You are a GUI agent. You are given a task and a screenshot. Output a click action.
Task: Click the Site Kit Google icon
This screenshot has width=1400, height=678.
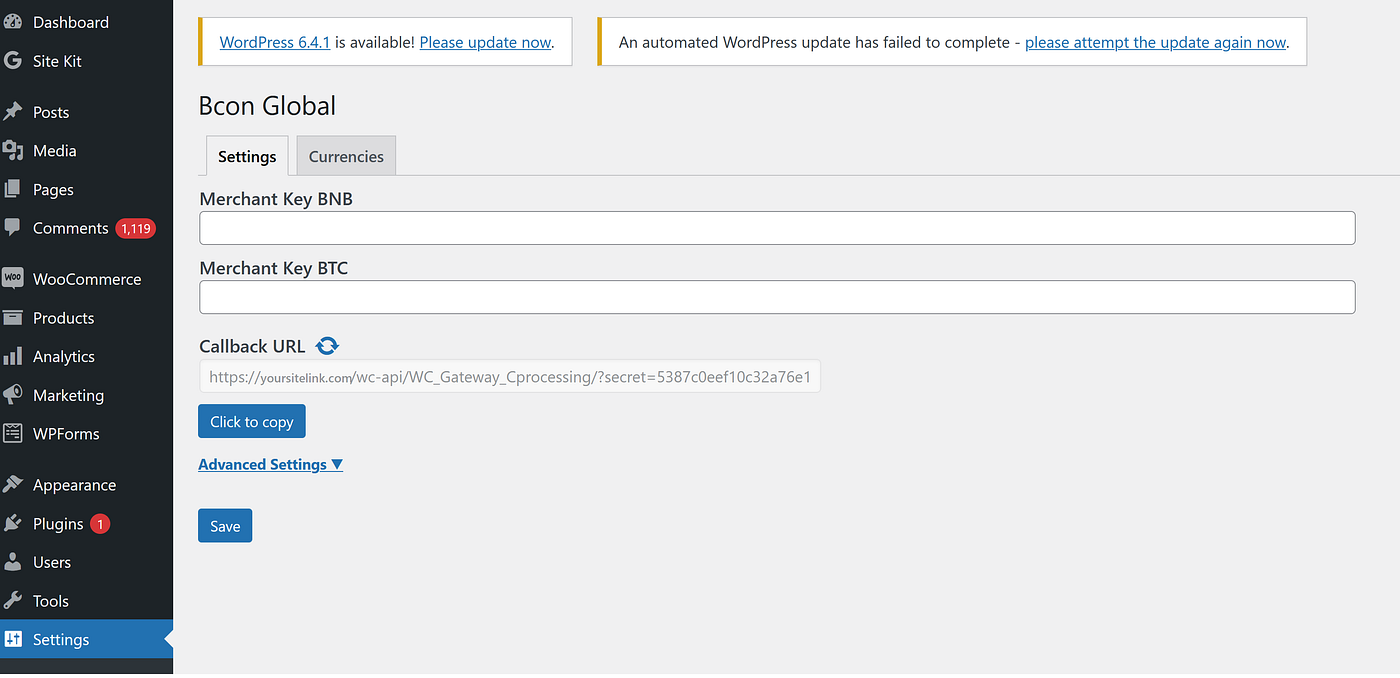click(13, 61)
